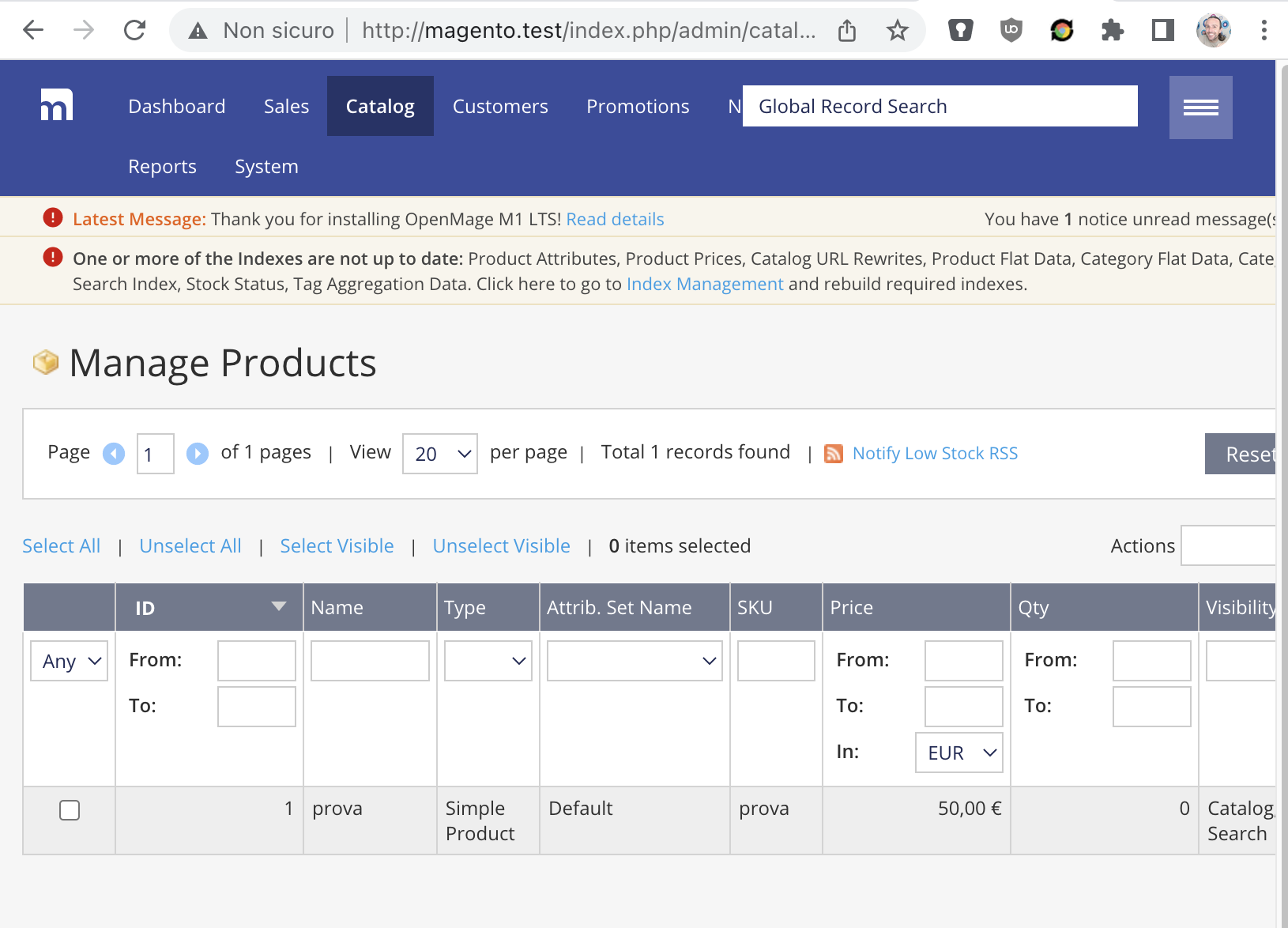Viewport: 1288px width, 928px height.
Task: Open the per page View dropdown
Action: click(x=440, y=454)
